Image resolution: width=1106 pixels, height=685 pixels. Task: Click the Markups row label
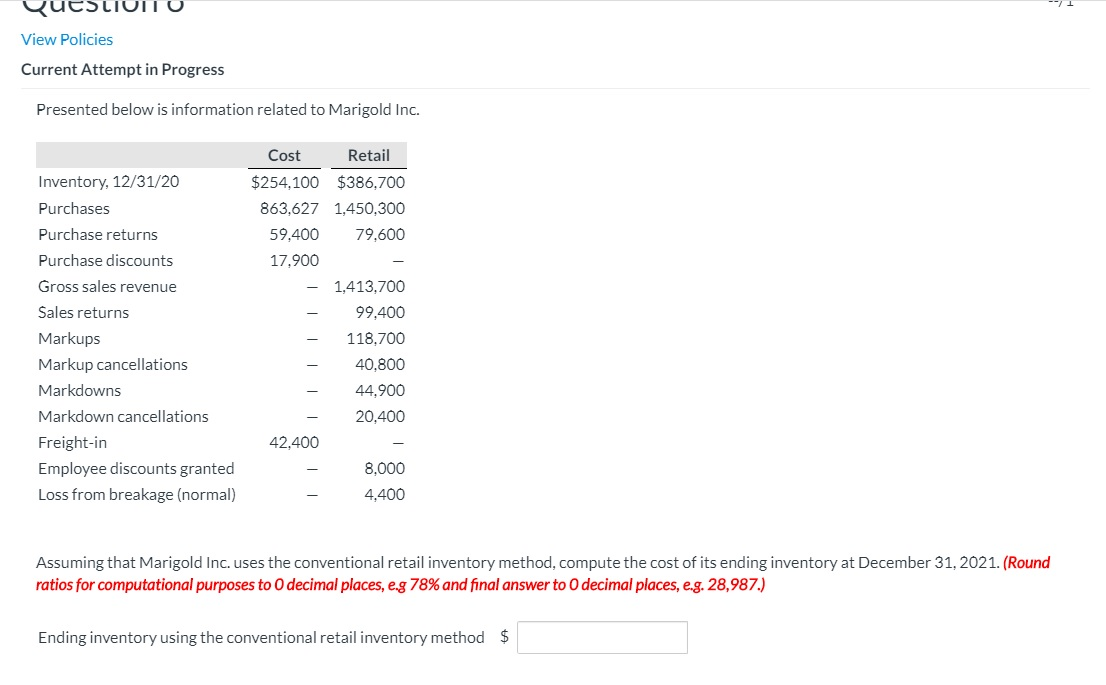click(x=69, y=338)
